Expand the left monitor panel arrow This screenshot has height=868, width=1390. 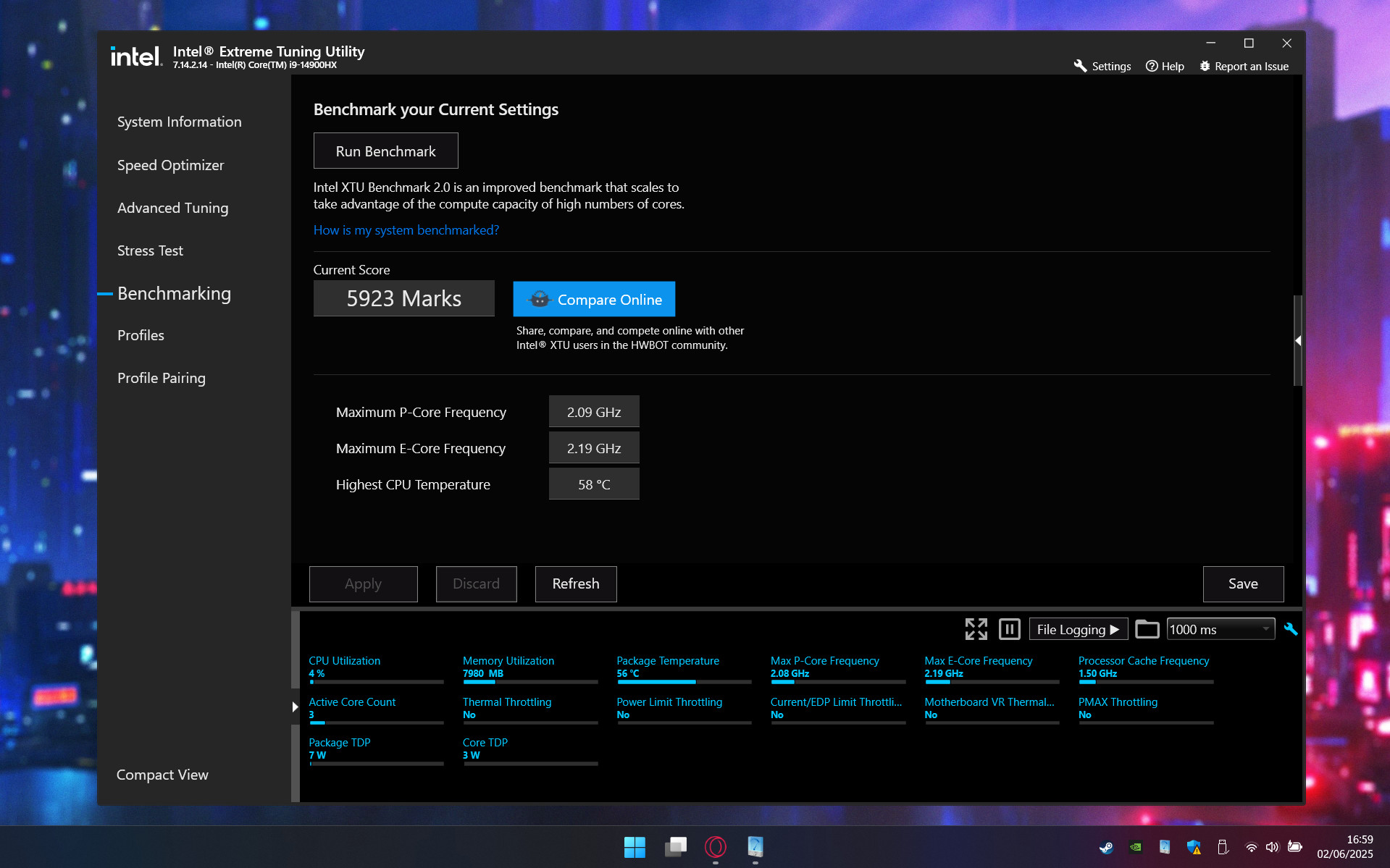coord(295,707)
